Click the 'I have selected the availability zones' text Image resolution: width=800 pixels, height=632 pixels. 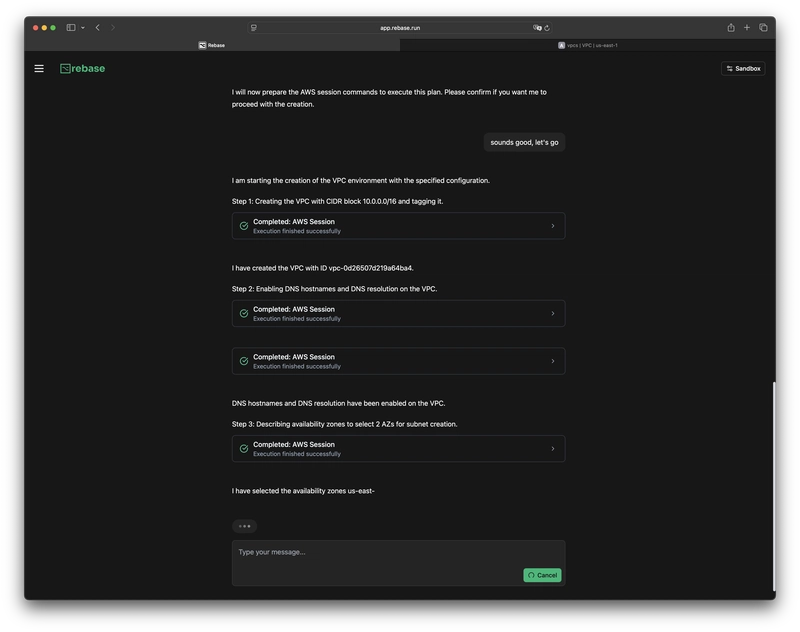pos(303,491)
